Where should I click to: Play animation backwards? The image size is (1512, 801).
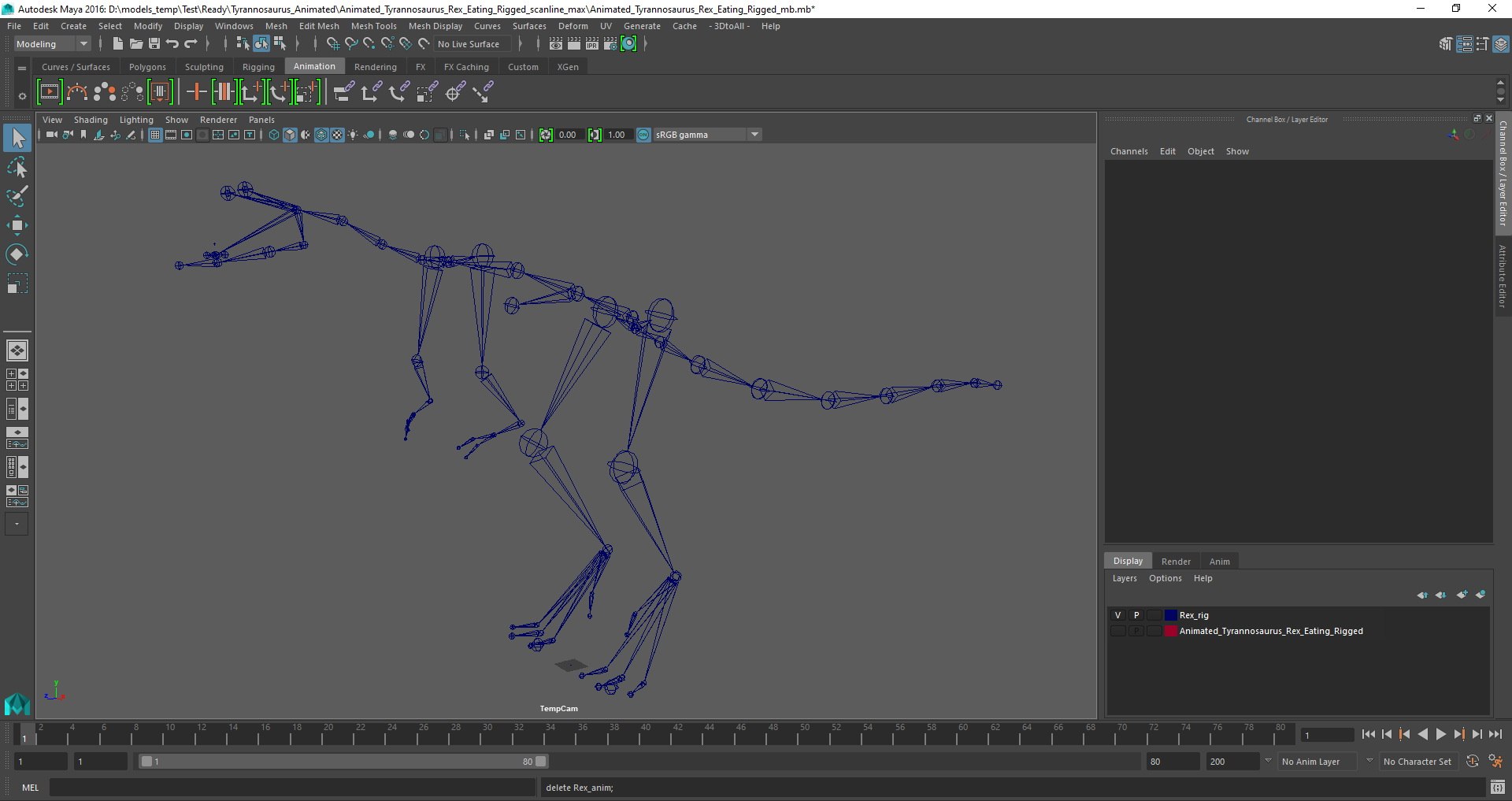(x=1422, y=734)
